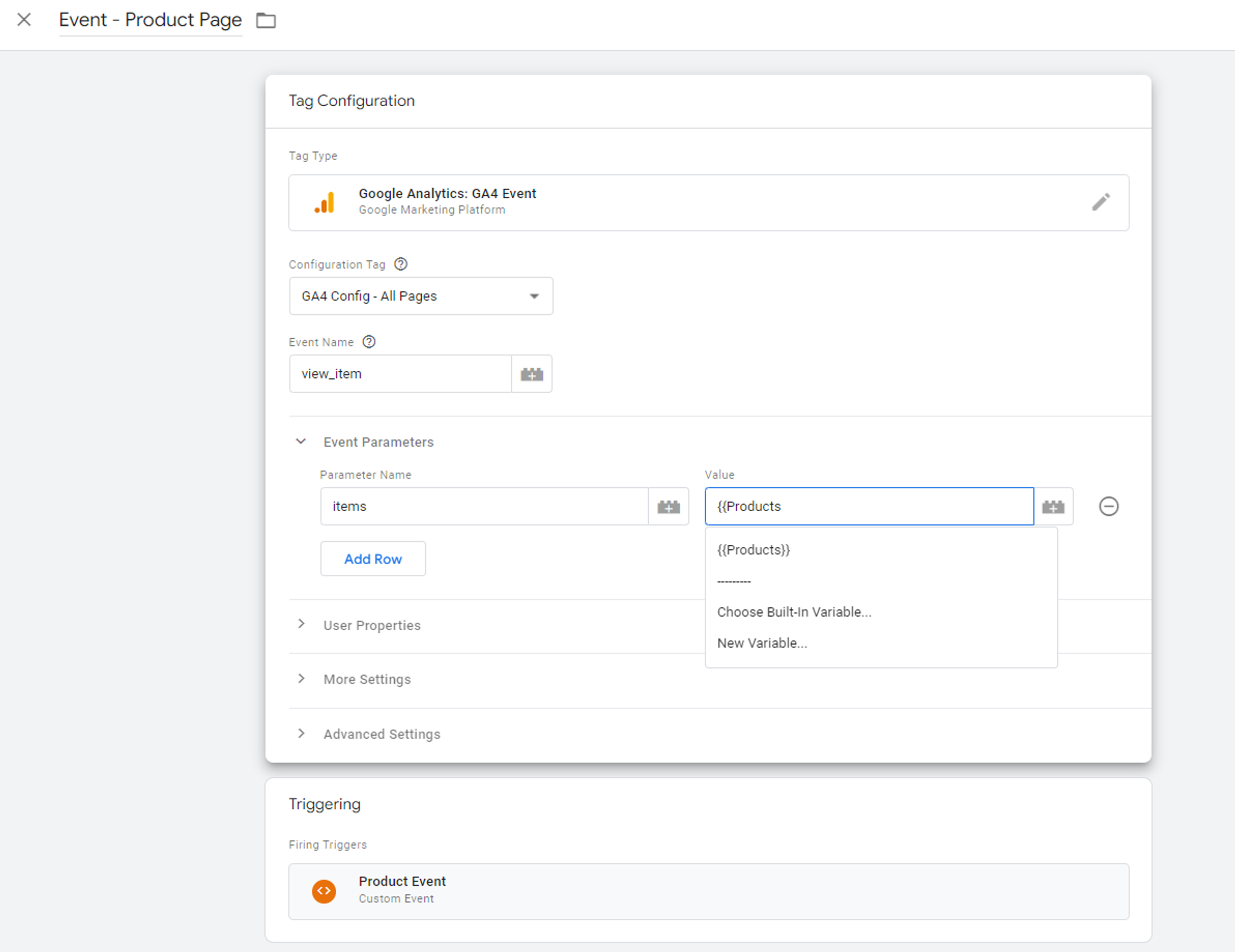The width and height of the screenshot is (1235, 952).
Task: Select {{Products}} from the suggestion list
Action: point(753,550)
